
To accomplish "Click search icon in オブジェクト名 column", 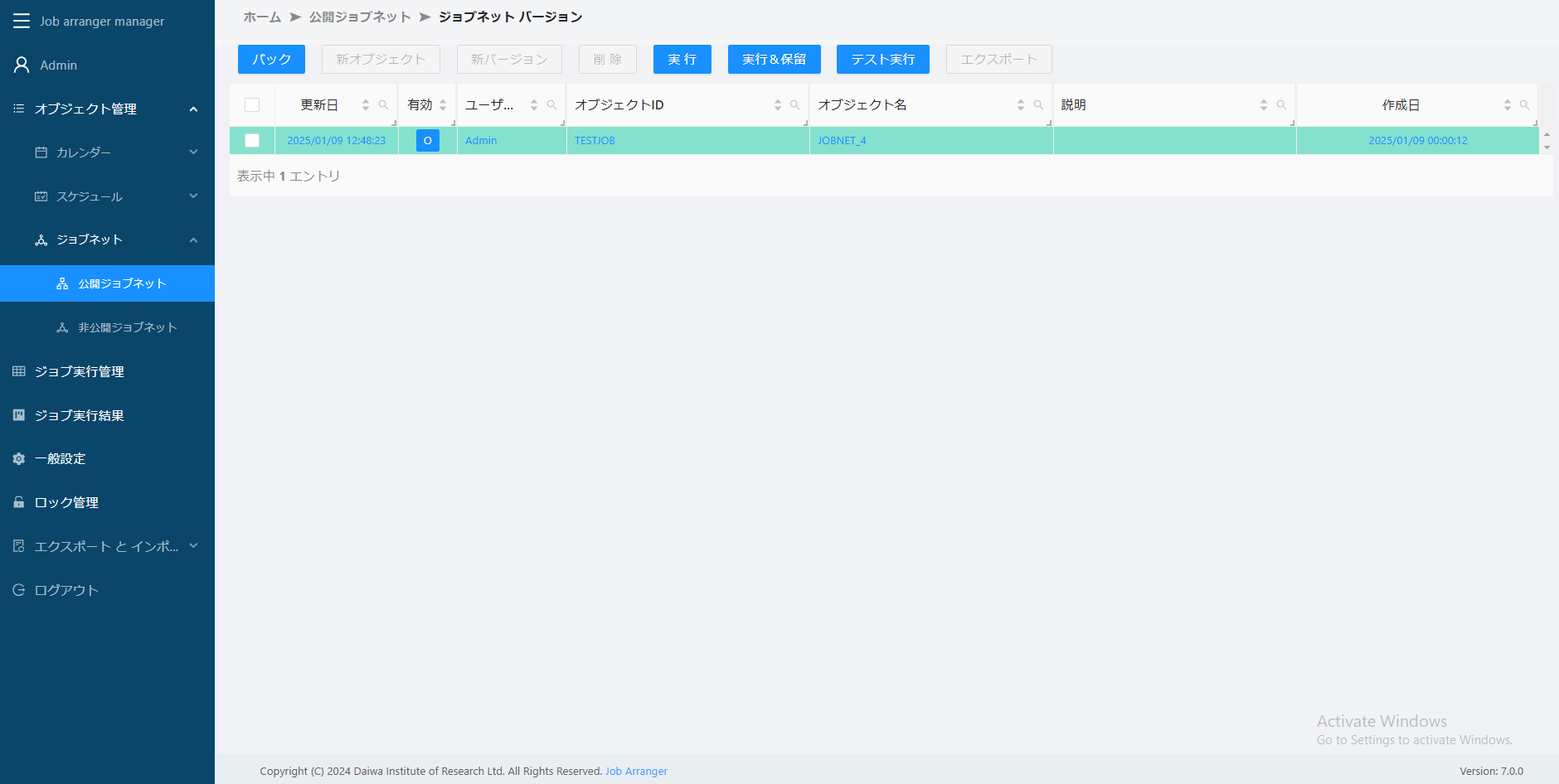I will click(1038, 105).
